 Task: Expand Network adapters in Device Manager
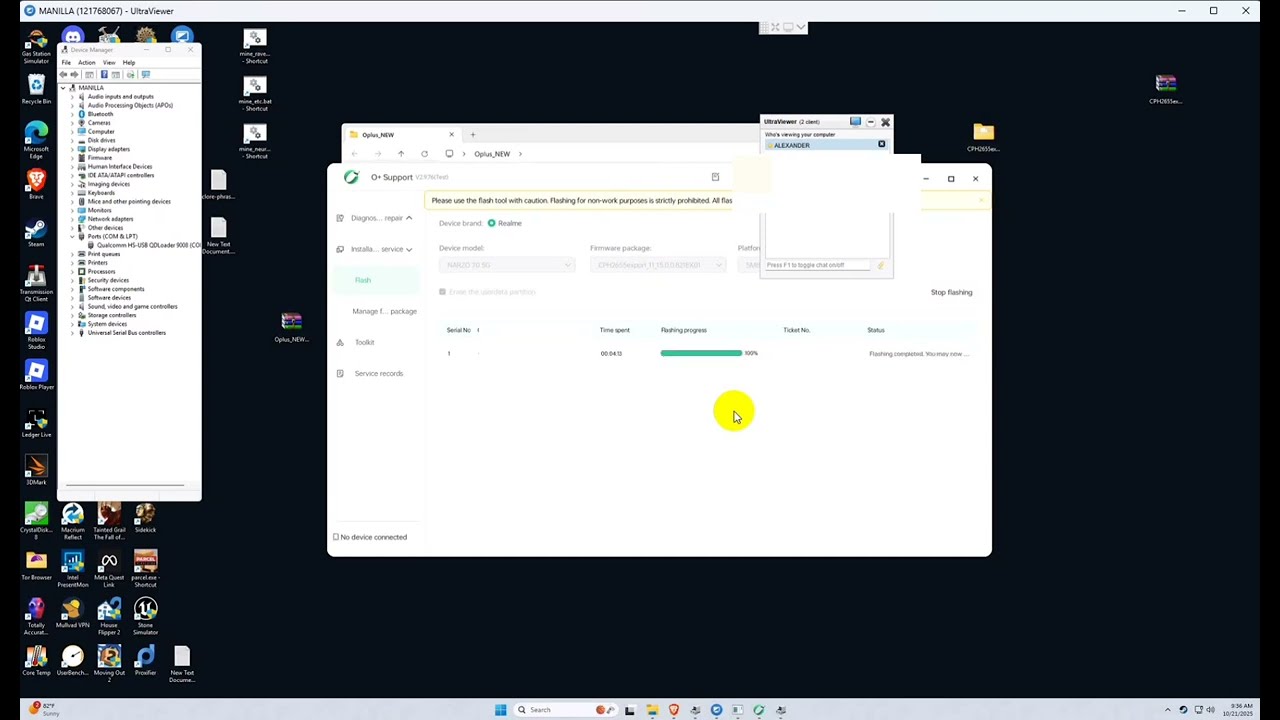click(72, 219)
